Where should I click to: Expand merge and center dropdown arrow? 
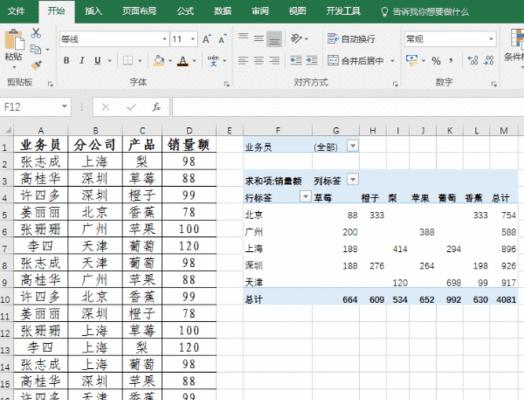tap(393, 61)
